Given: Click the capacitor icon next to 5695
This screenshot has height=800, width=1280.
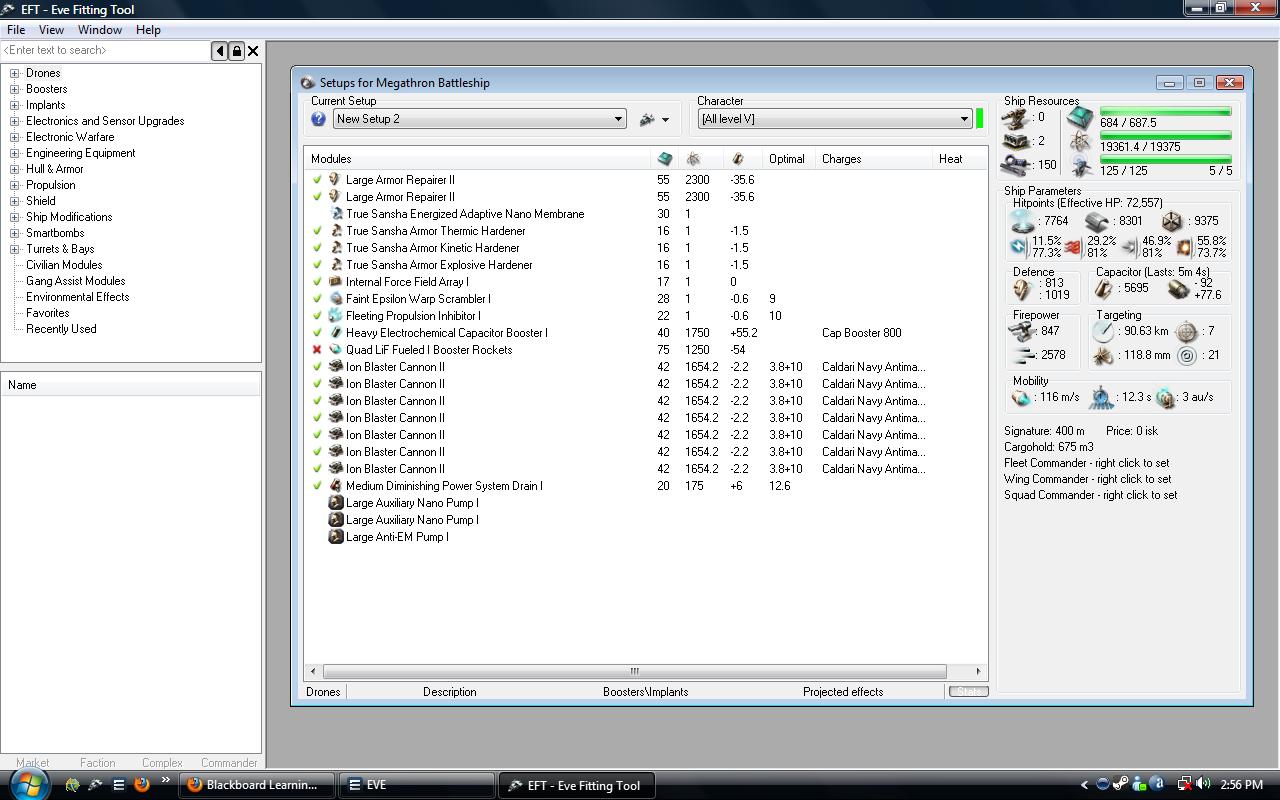Looking at the screenshot, I should (x=1104, y=288).
